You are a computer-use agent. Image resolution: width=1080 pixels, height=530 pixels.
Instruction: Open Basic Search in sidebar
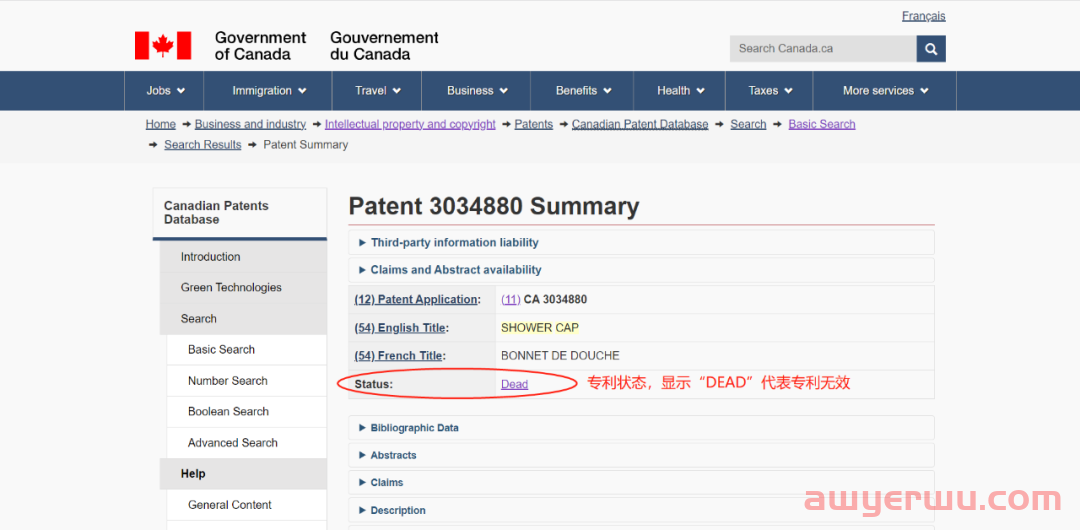(247, 349)
